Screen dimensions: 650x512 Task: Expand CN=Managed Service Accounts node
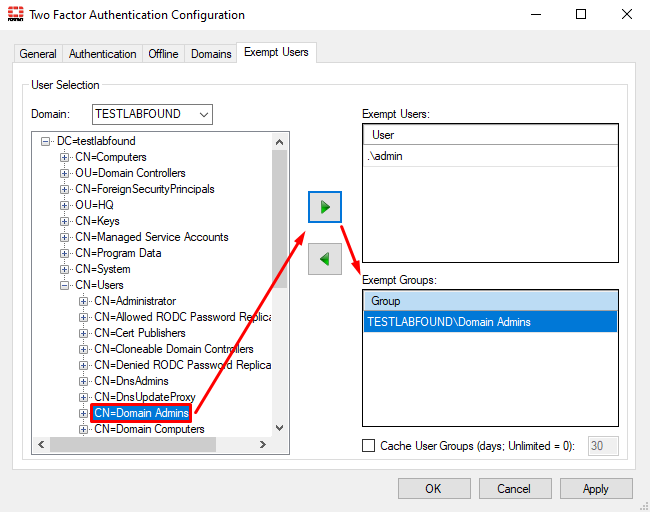[x=64, y=238]
